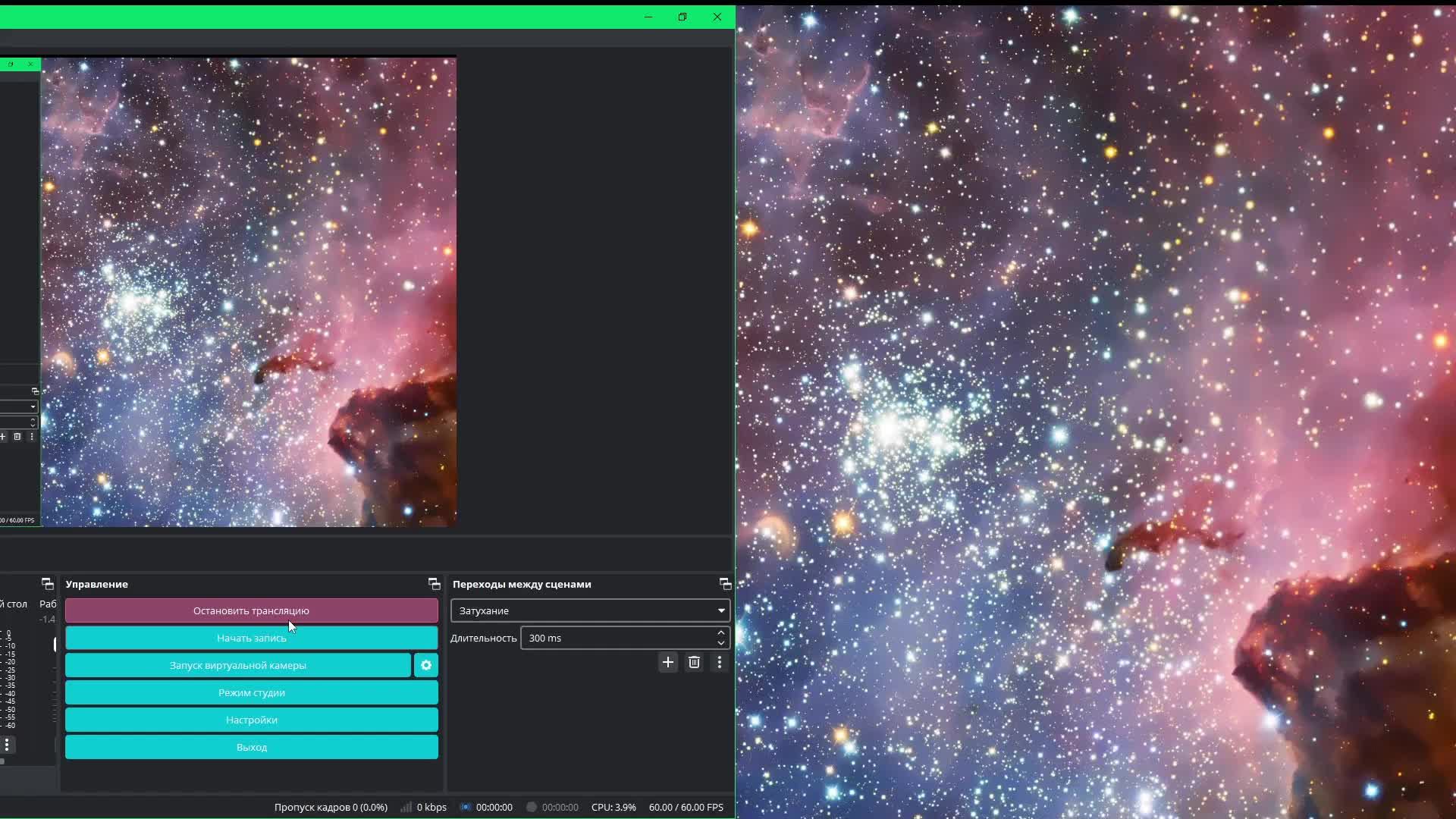Click the Выход exit button
This screenshot has height=819, width=1456.
[251, 747]
